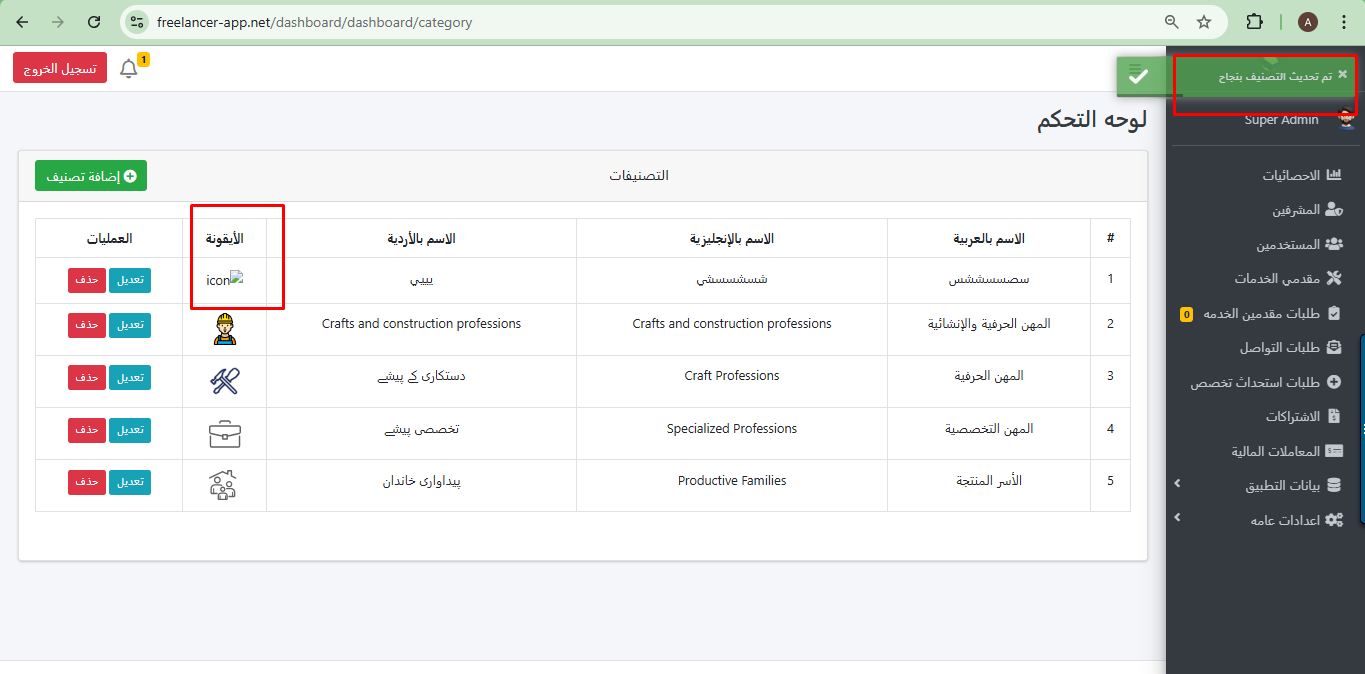Click the red تسجيل الخروج button
This screenshot has height=674, width=1365.
point(60,68)
